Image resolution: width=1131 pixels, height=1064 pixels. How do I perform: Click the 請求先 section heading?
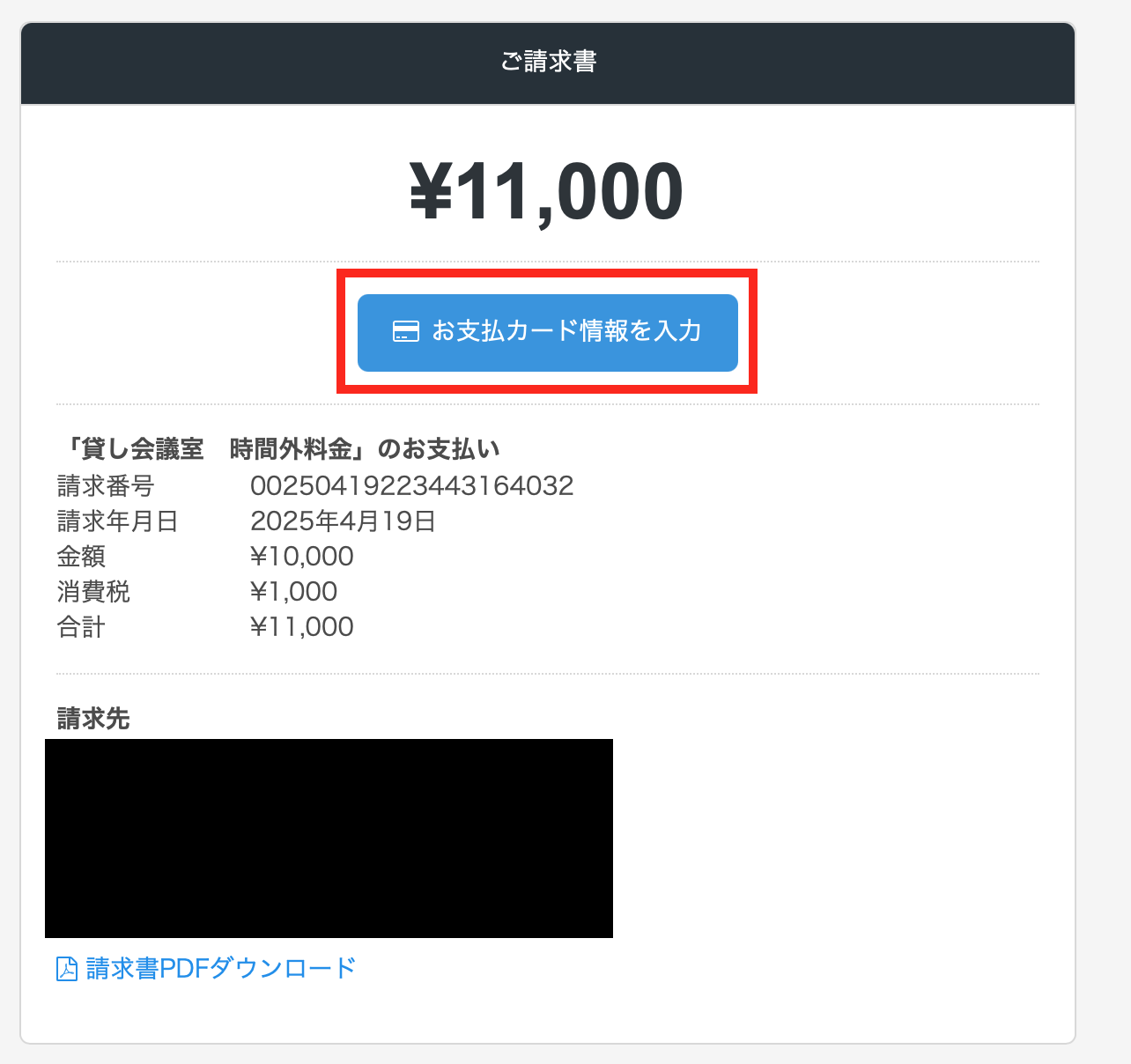93,719
